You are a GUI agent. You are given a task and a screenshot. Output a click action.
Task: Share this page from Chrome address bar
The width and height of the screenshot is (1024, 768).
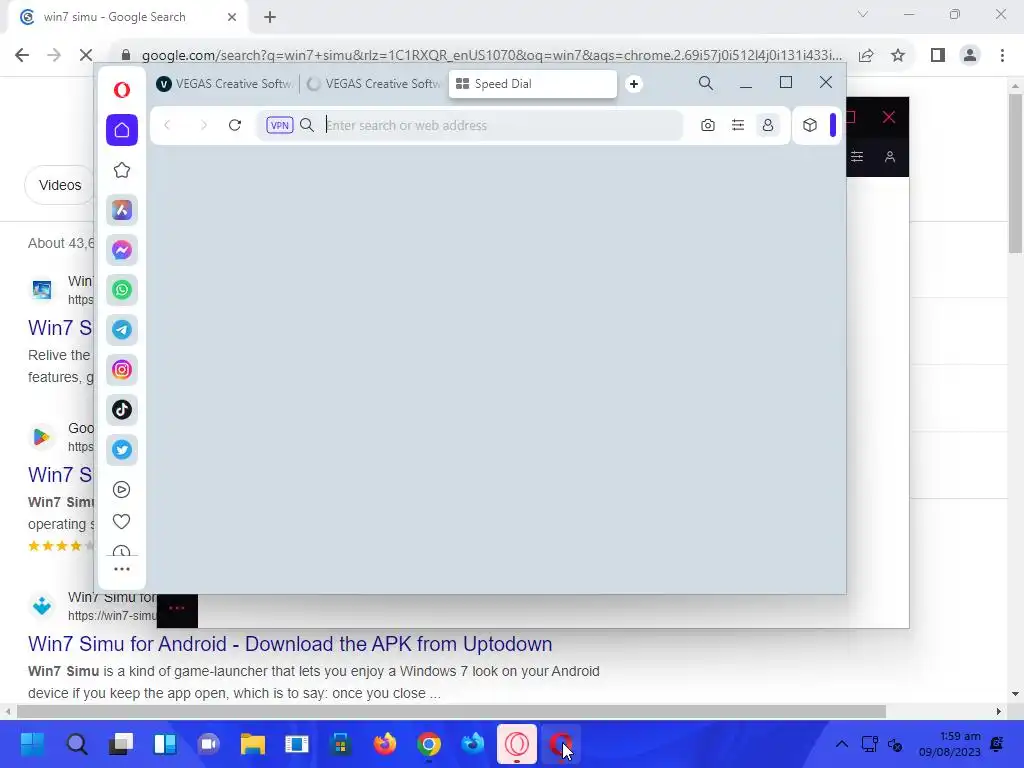(x=867, y=56)
